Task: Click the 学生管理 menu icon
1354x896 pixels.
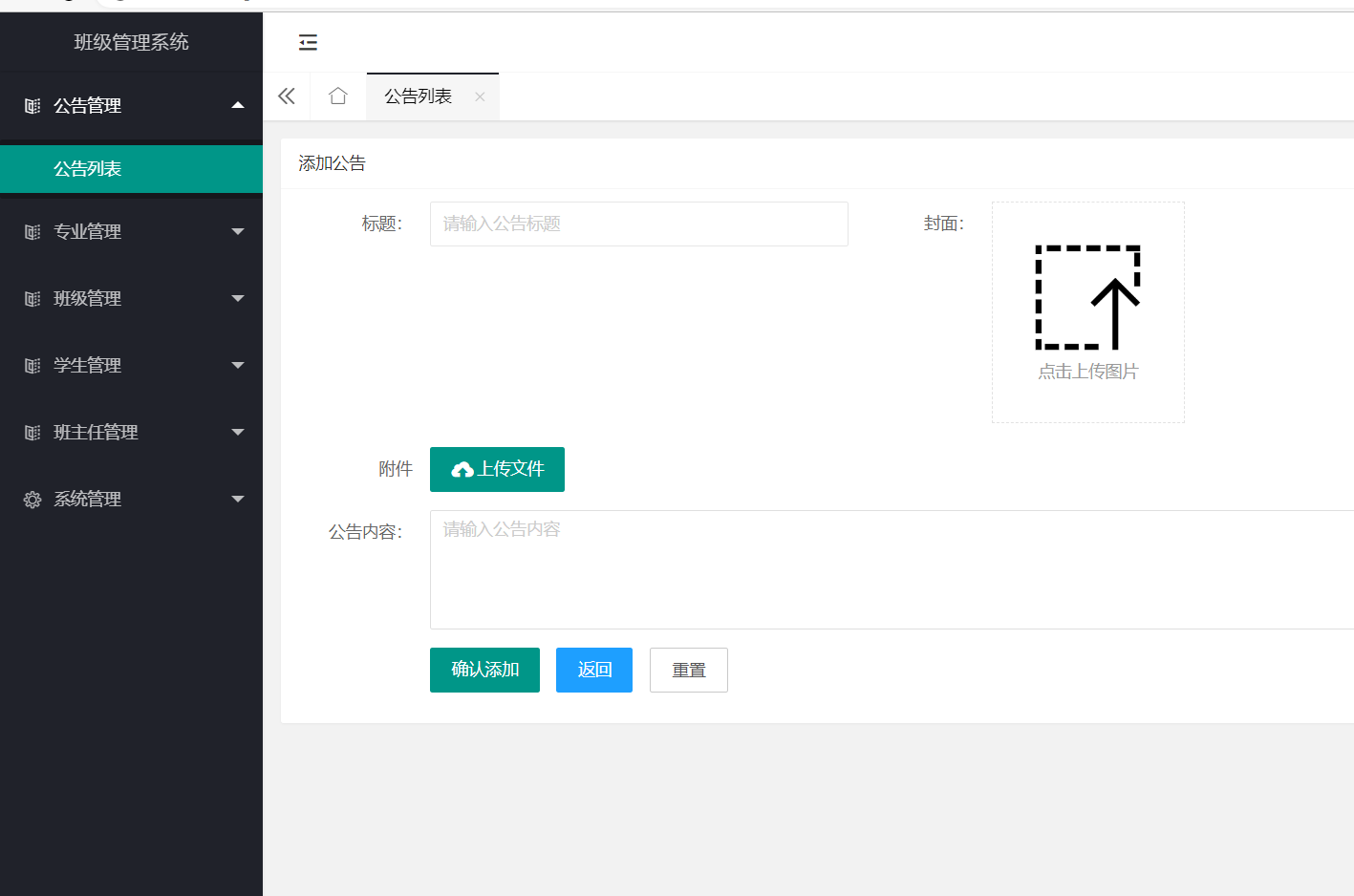Action: (x=32, y=366)
